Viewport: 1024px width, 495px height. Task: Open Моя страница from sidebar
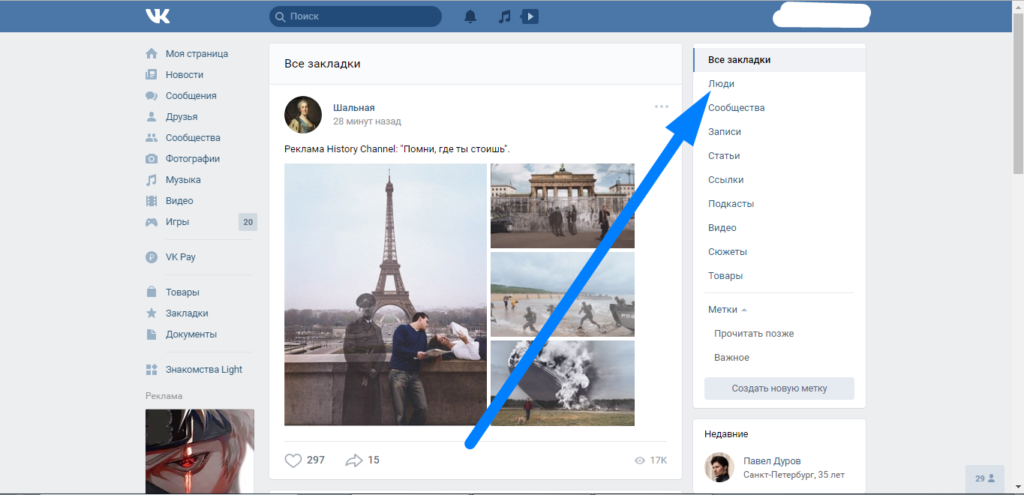coord(197,54)
